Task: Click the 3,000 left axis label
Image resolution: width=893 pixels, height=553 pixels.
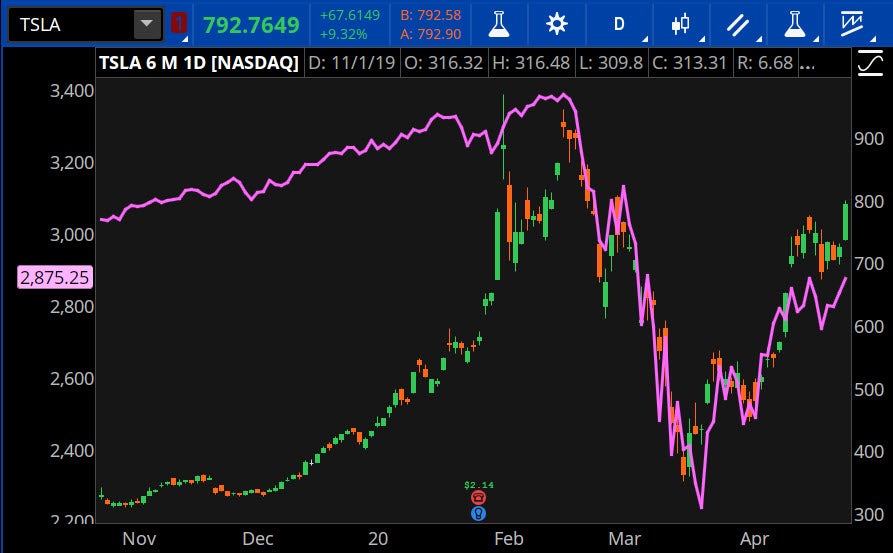Action: 72,235
